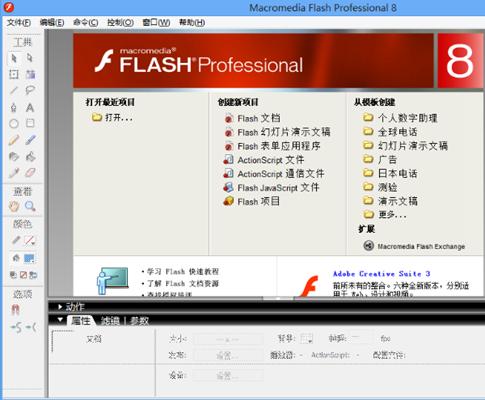The width and height of the screenshot is (485, 400).
Task: Click the 学习 Flash 快速教程 link
Action: click(183, 272)
